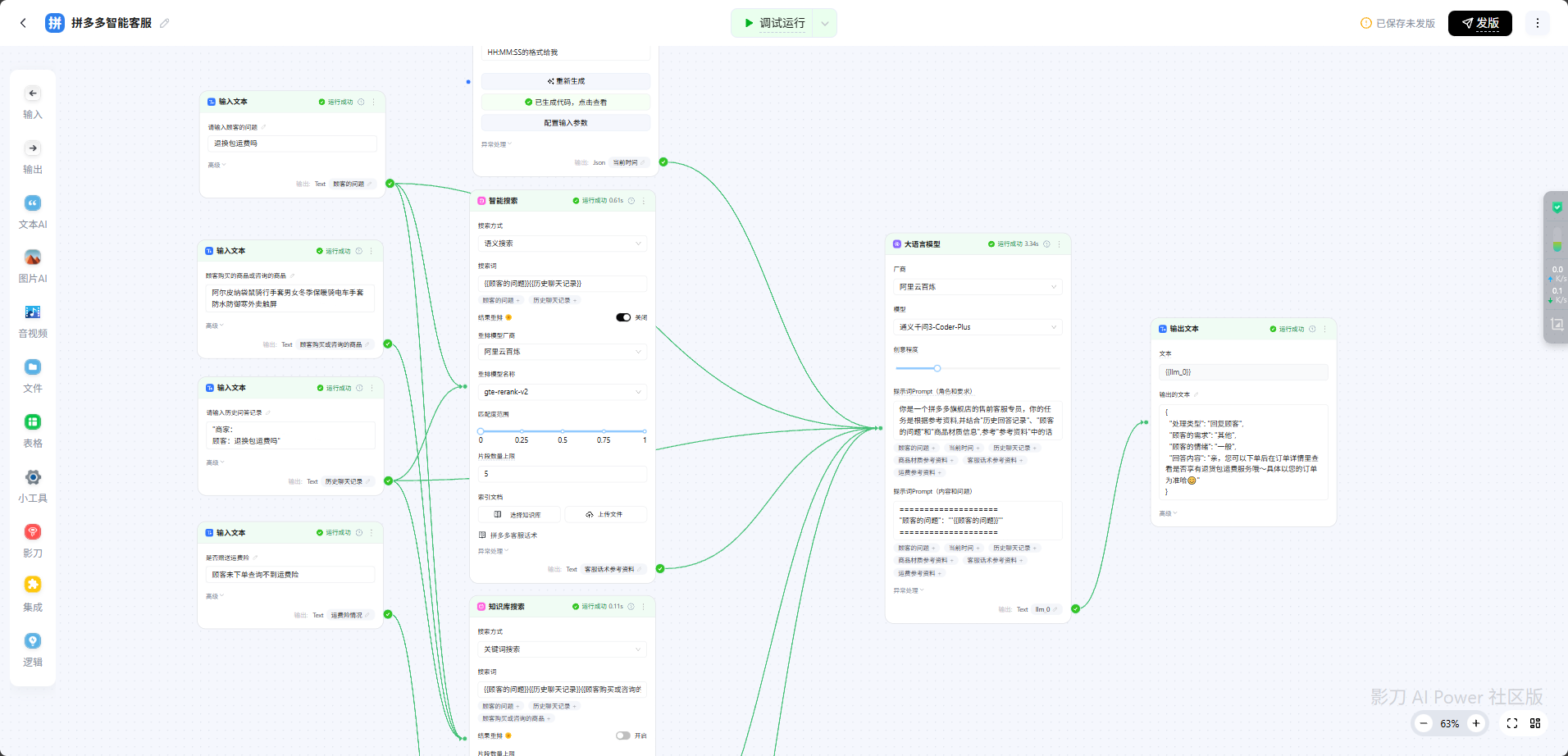Click 选择知识库 in 智能搜索 node
Image resolution: width=1568 pixels, height=756 pixels.
click(520, 514)
